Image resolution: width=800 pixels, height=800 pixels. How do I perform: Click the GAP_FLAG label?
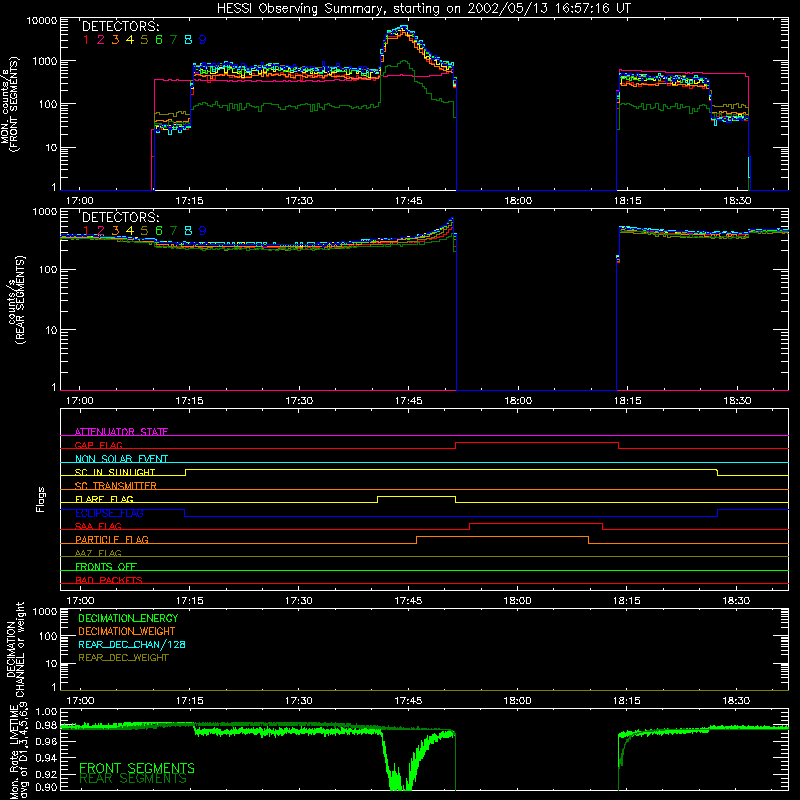(98, 445)
